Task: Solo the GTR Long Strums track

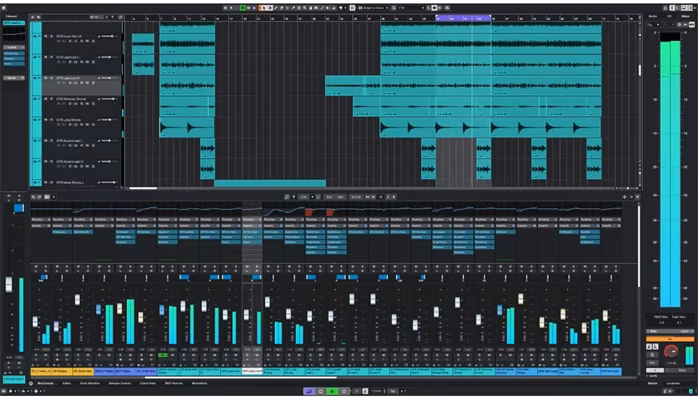Action: pos(51,120)
